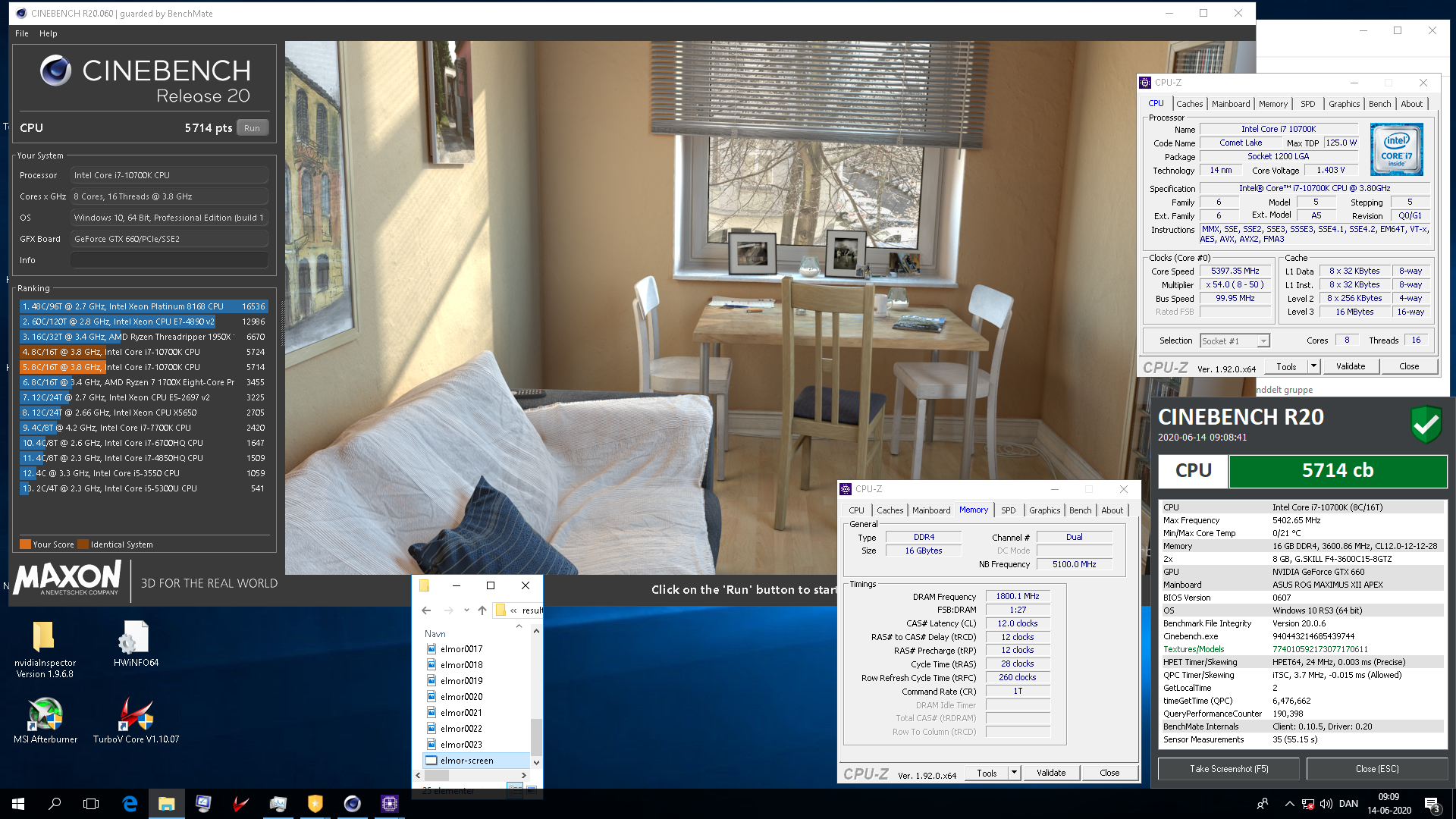The image size is (1456, 819).
Task: Switch to Mainboard tab in top CPU-Z
Action: (1231, 104)
